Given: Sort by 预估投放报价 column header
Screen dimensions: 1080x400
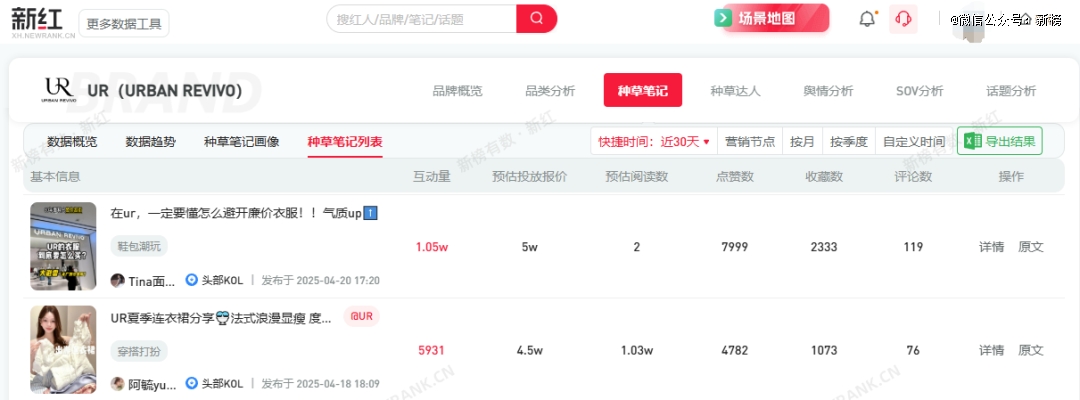Looking at the screenshot, I should pyautogui.click(x=530, y=177).
